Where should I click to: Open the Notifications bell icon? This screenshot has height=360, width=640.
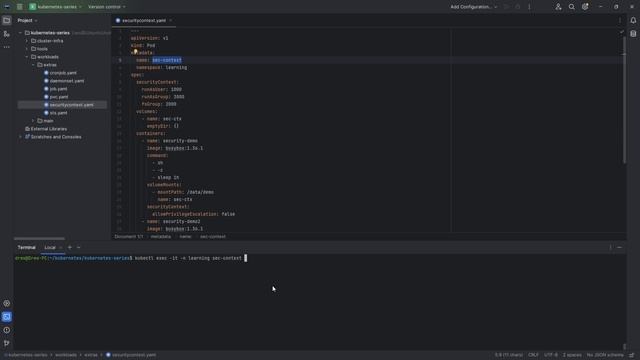click(x=633, y=20)
